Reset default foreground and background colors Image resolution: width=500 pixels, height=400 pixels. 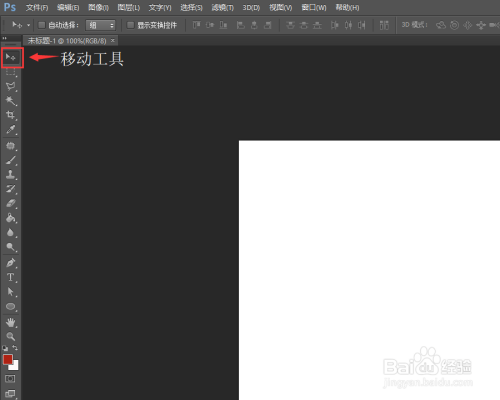[x=5, y=348]
